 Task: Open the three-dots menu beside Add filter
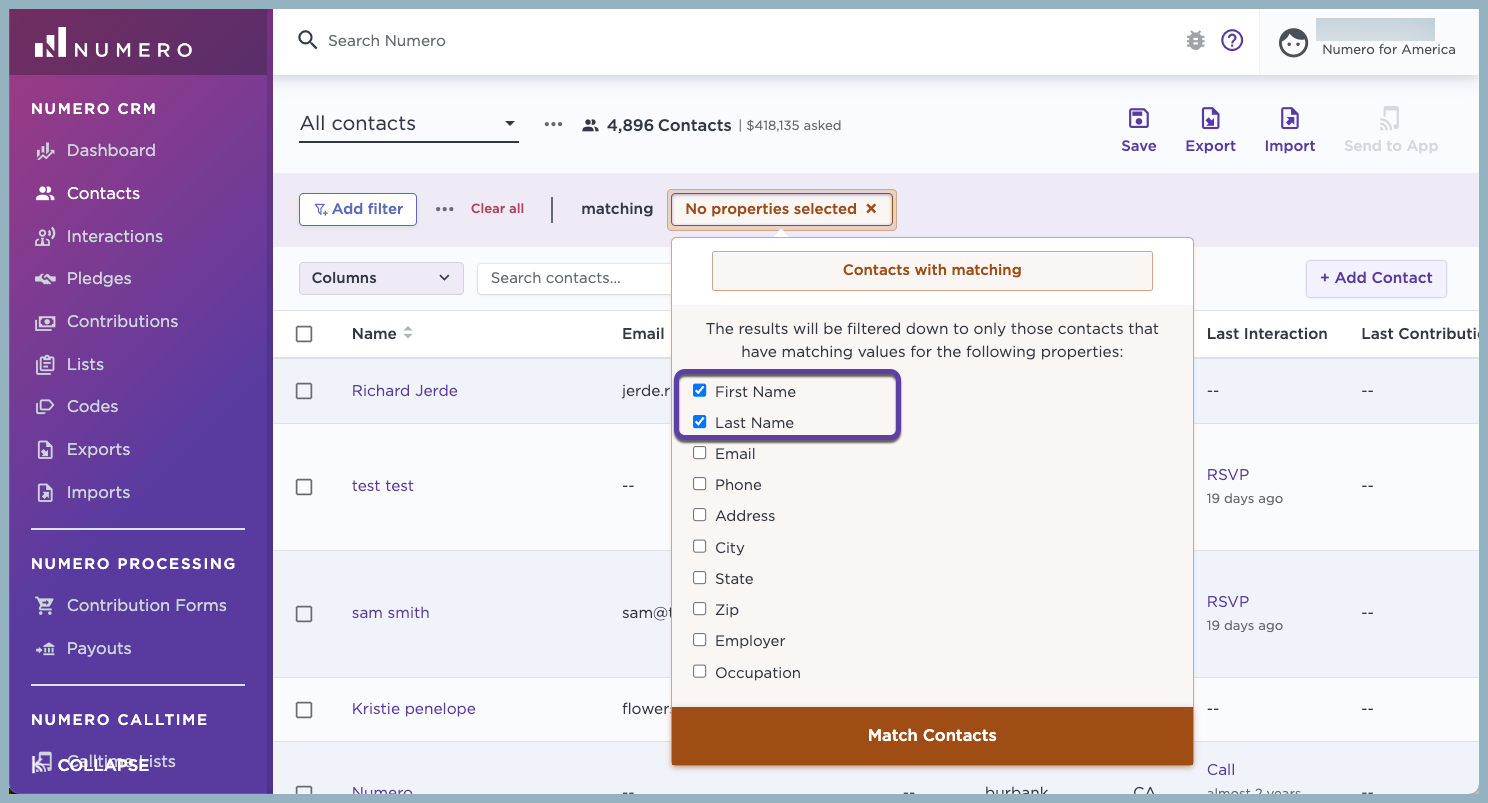coord(445,209)
